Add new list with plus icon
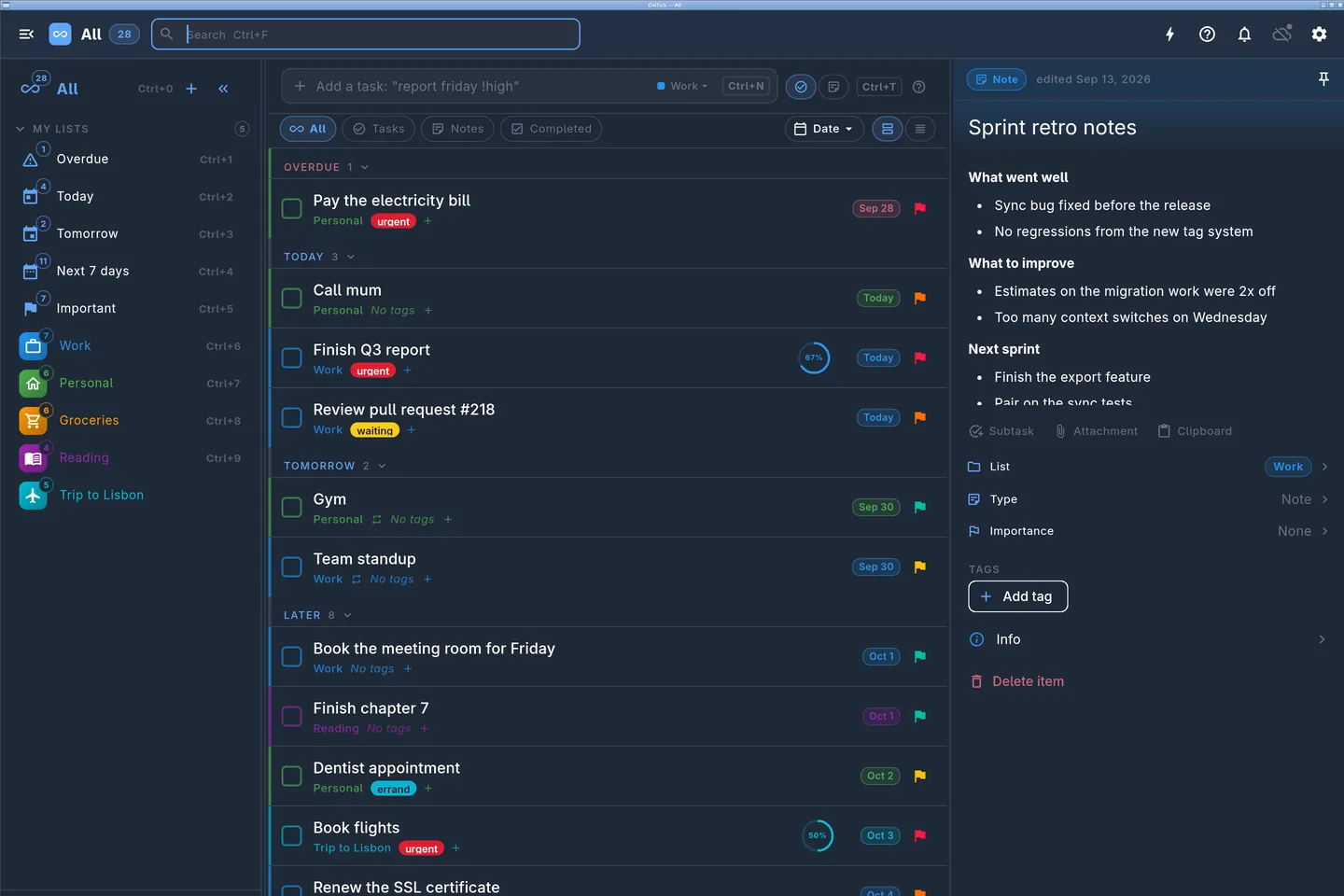Image resolution: width=1344 pixels, height=896 pixels. (191, 89)
